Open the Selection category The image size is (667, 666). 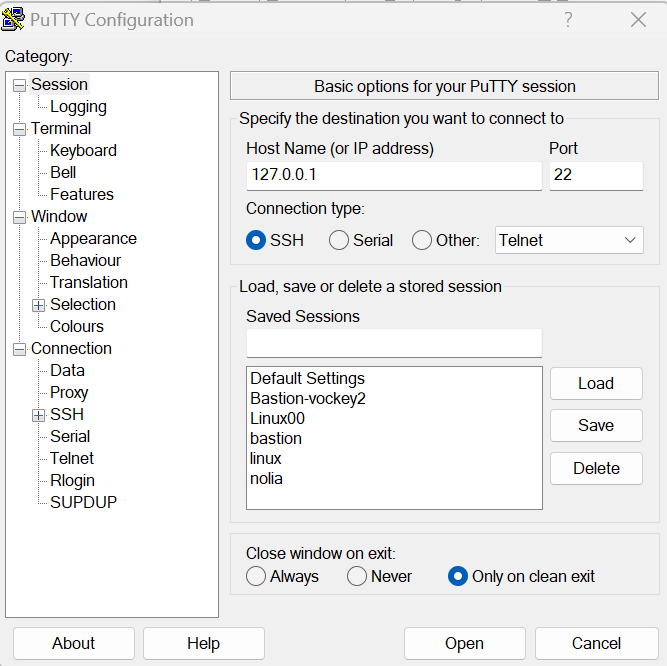[x=83, y=305]
